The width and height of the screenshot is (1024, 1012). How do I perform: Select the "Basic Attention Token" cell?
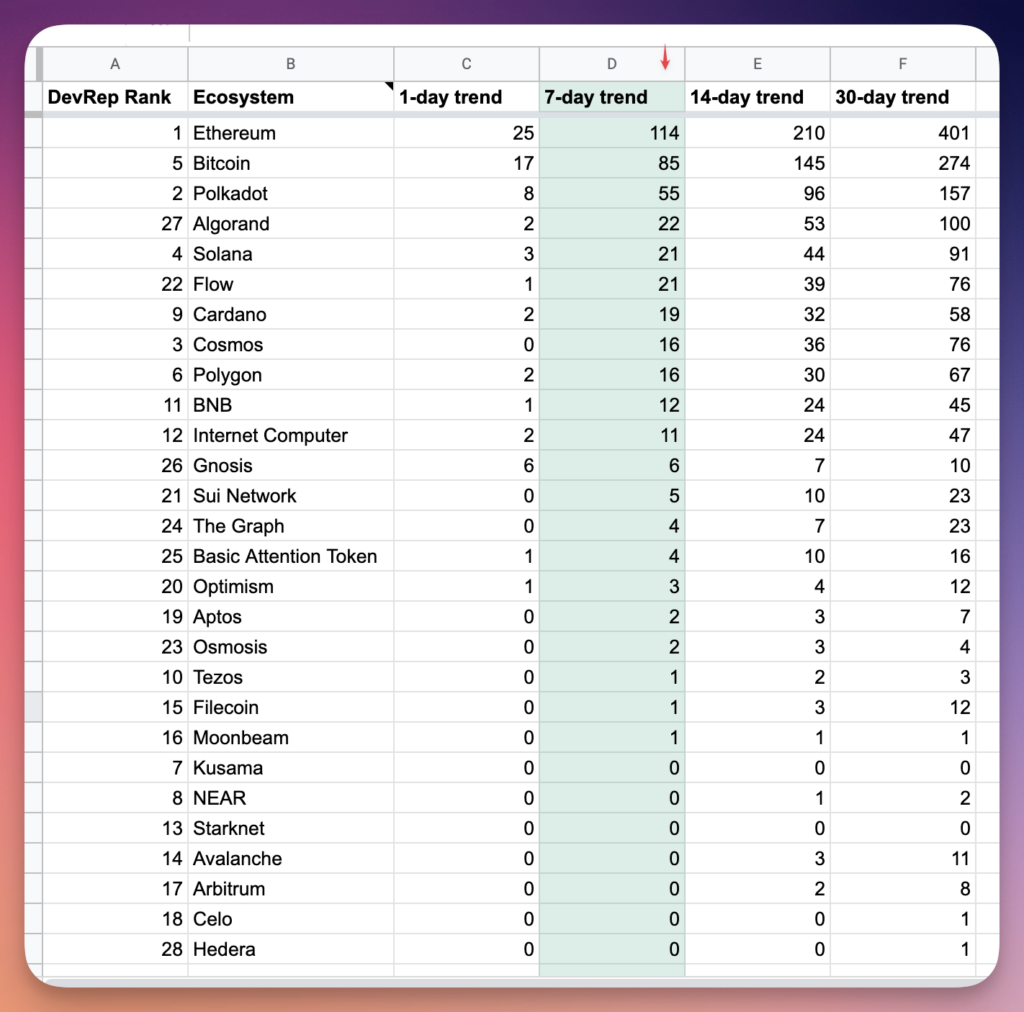coord(291,556)
